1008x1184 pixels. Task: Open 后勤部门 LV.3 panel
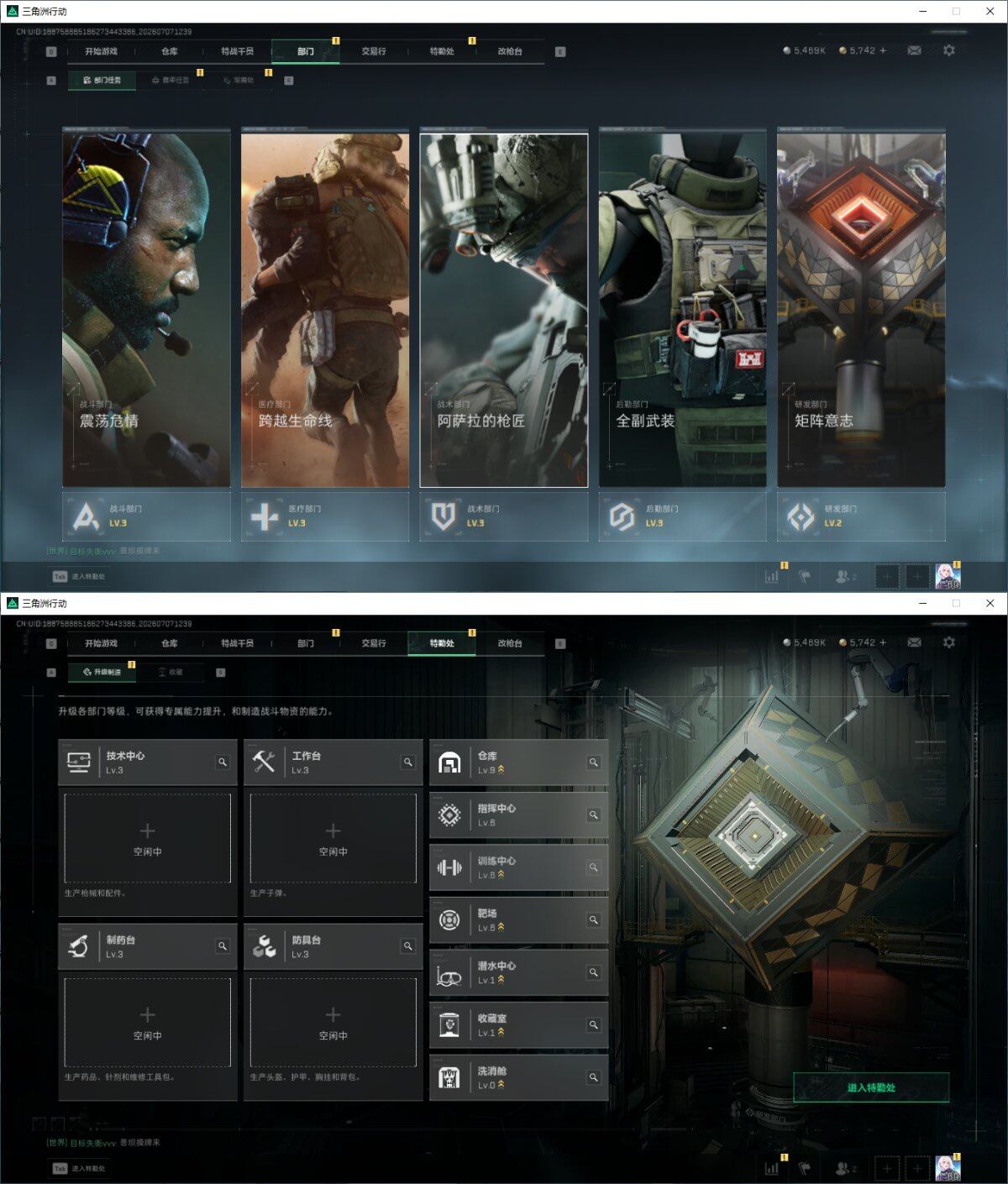683,516
